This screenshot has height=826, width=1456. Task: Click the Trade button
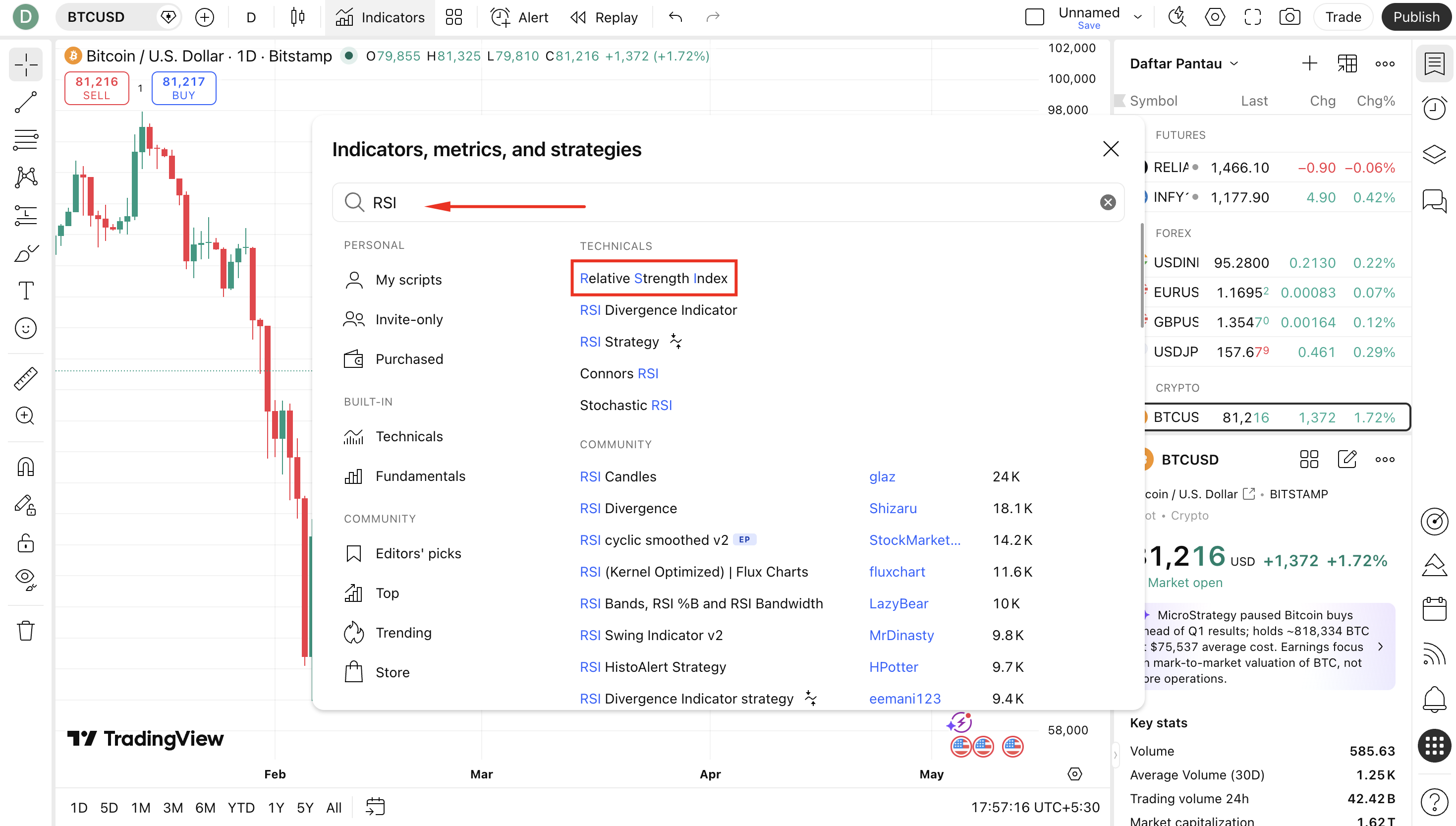[x=1343, y=17]
